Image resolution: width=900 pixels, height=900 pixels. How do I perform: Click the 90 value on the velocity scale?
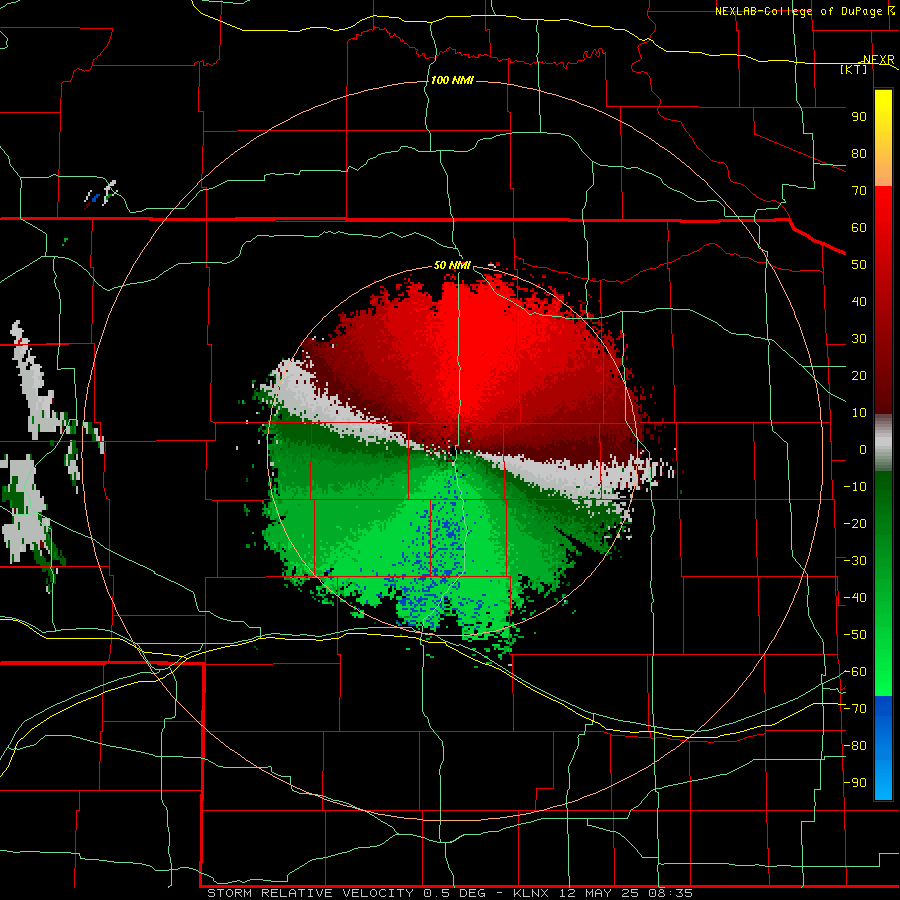tap(859, 117)
